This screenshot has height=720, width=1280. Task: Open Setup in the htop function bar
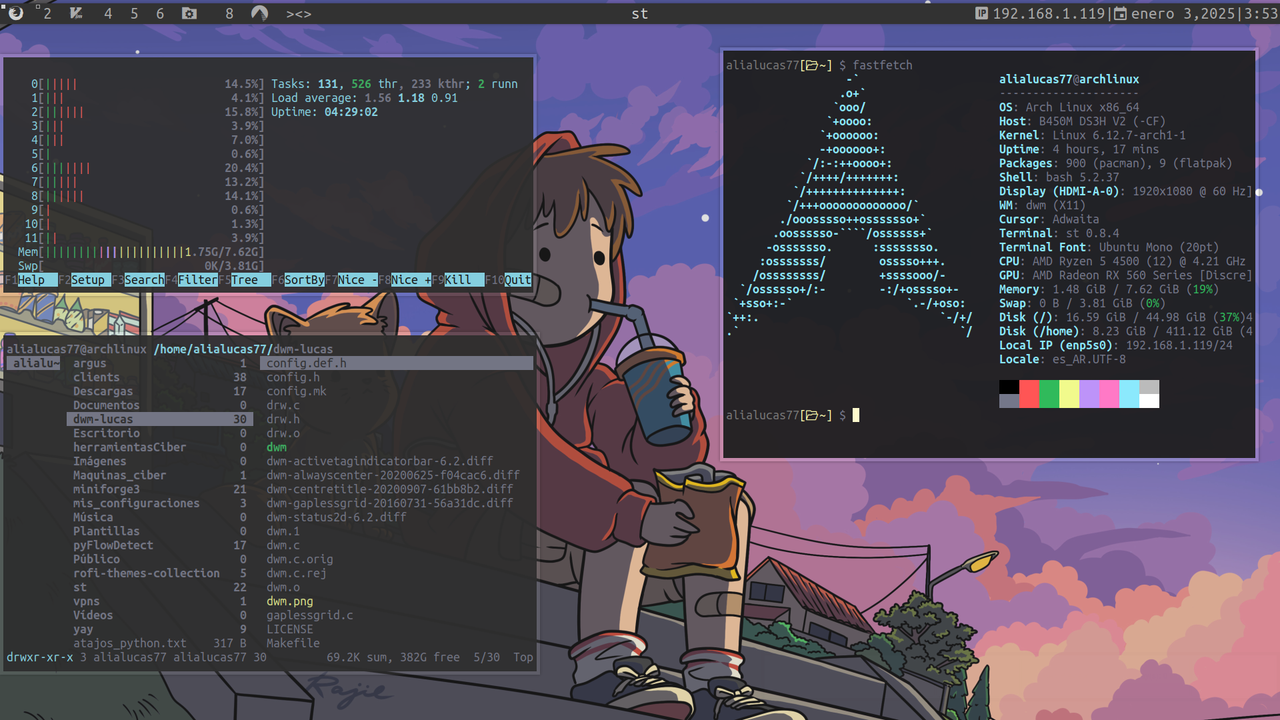tap(90, 280)
